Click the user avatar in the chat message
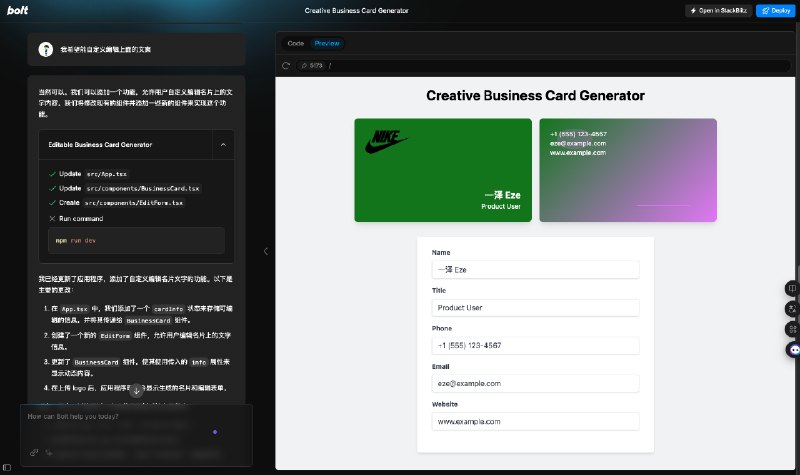800x475 pixels. [46, 49]
